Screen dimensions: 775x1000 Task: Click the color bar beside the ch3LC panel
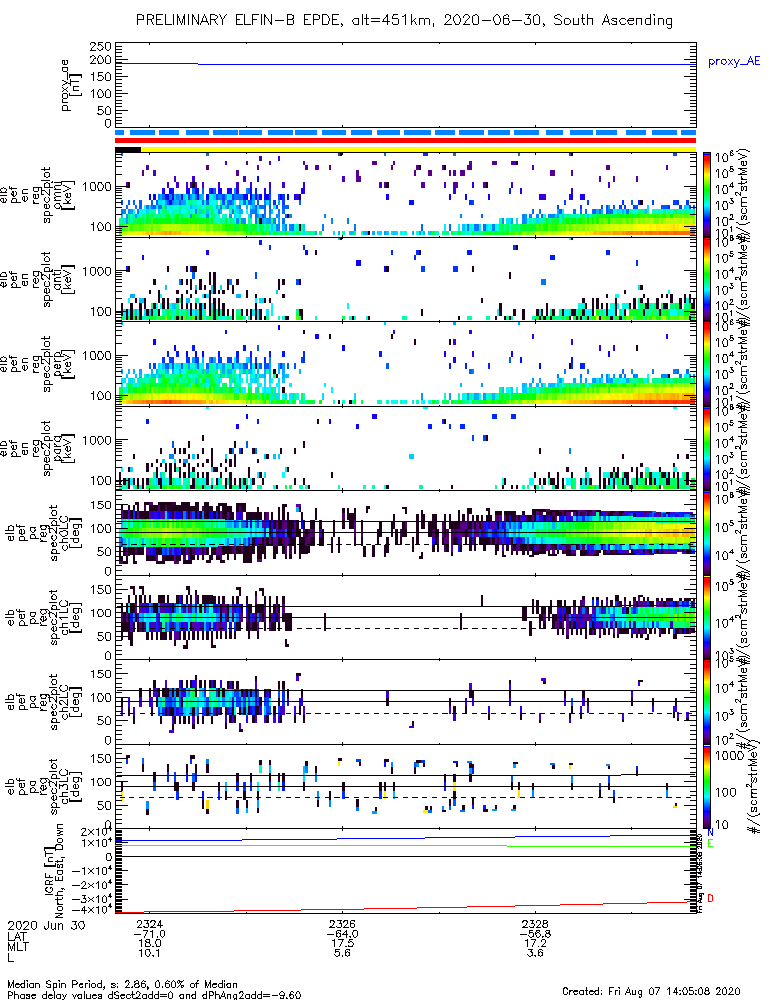pos(706,786)
